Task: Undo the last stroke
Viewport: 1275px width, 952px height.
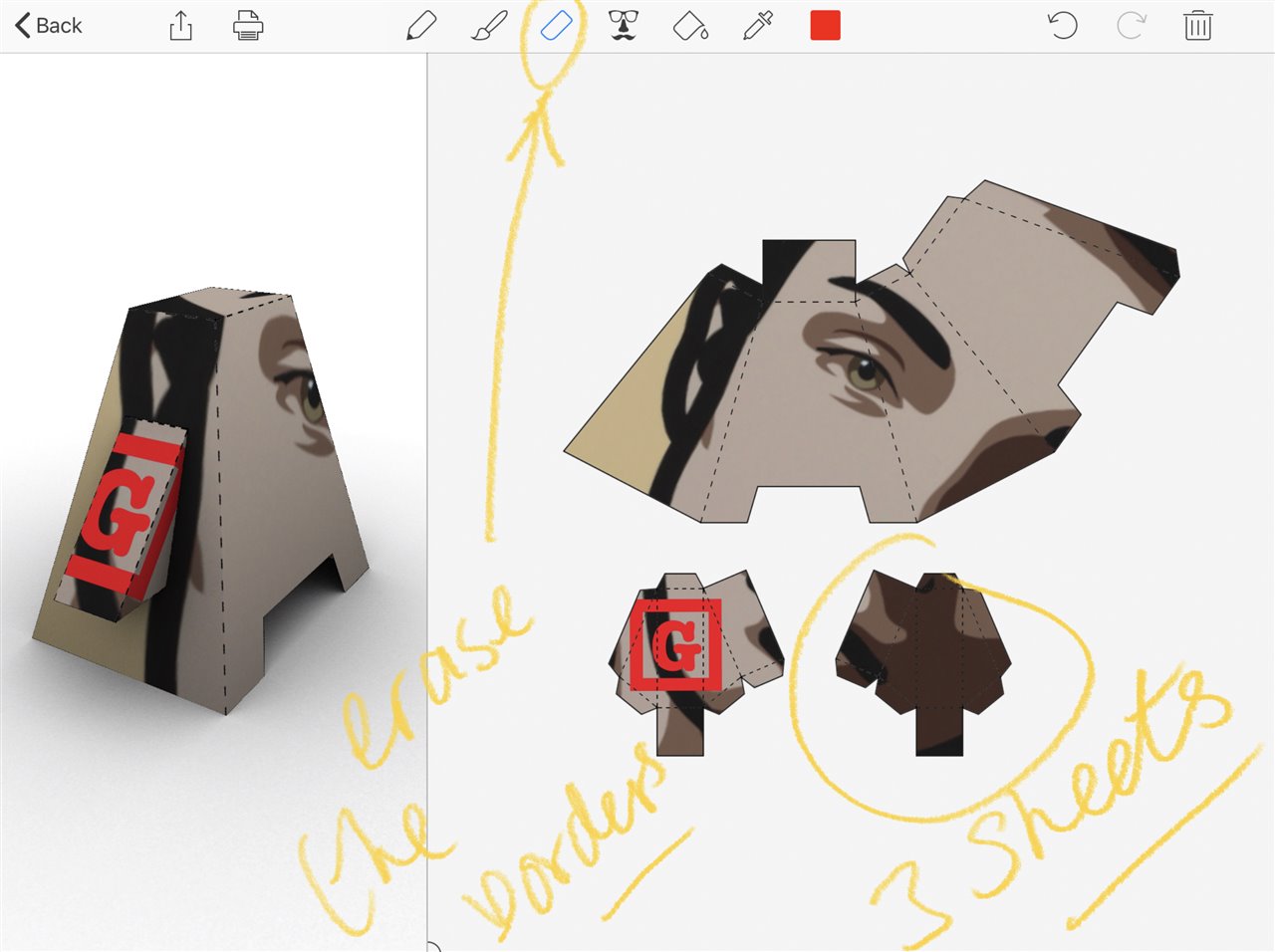Action: click(x=1063, y=26)
